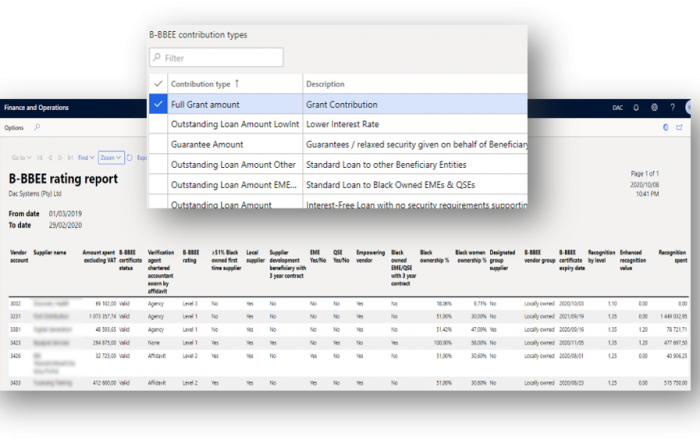The height and width of the screenshot is (441, 700).
Task: Open the notifications bell icon
Action: click(x=636, y=107)
